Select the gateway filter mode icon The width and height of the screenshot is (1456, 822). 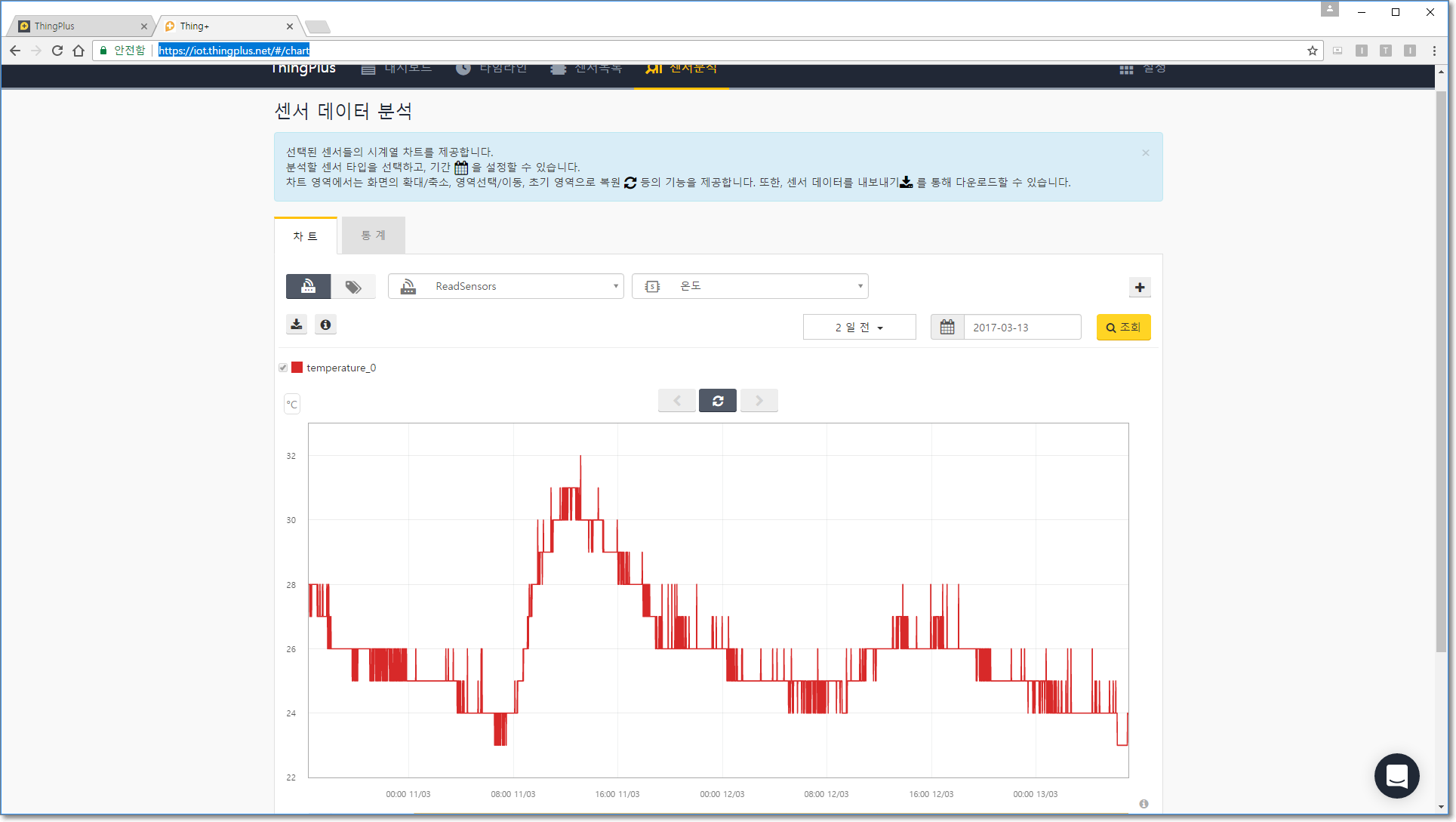pyautogui.click(x=308, y=286)
